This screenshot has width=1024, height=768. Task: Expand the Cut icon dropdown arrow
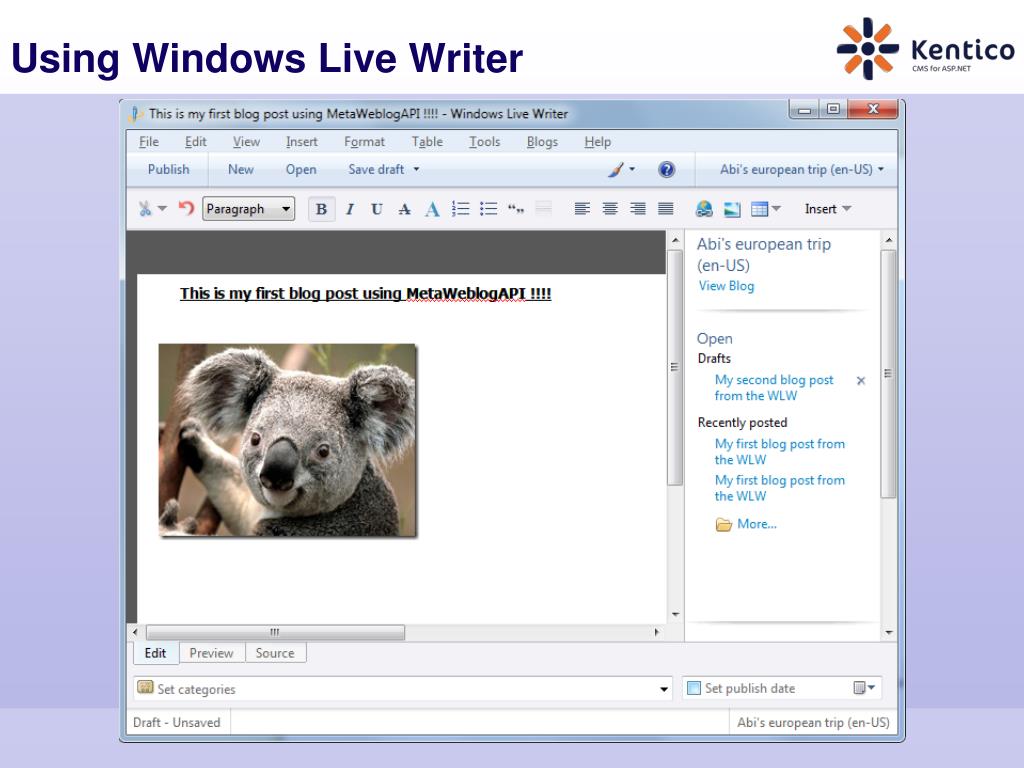[162, 209]
